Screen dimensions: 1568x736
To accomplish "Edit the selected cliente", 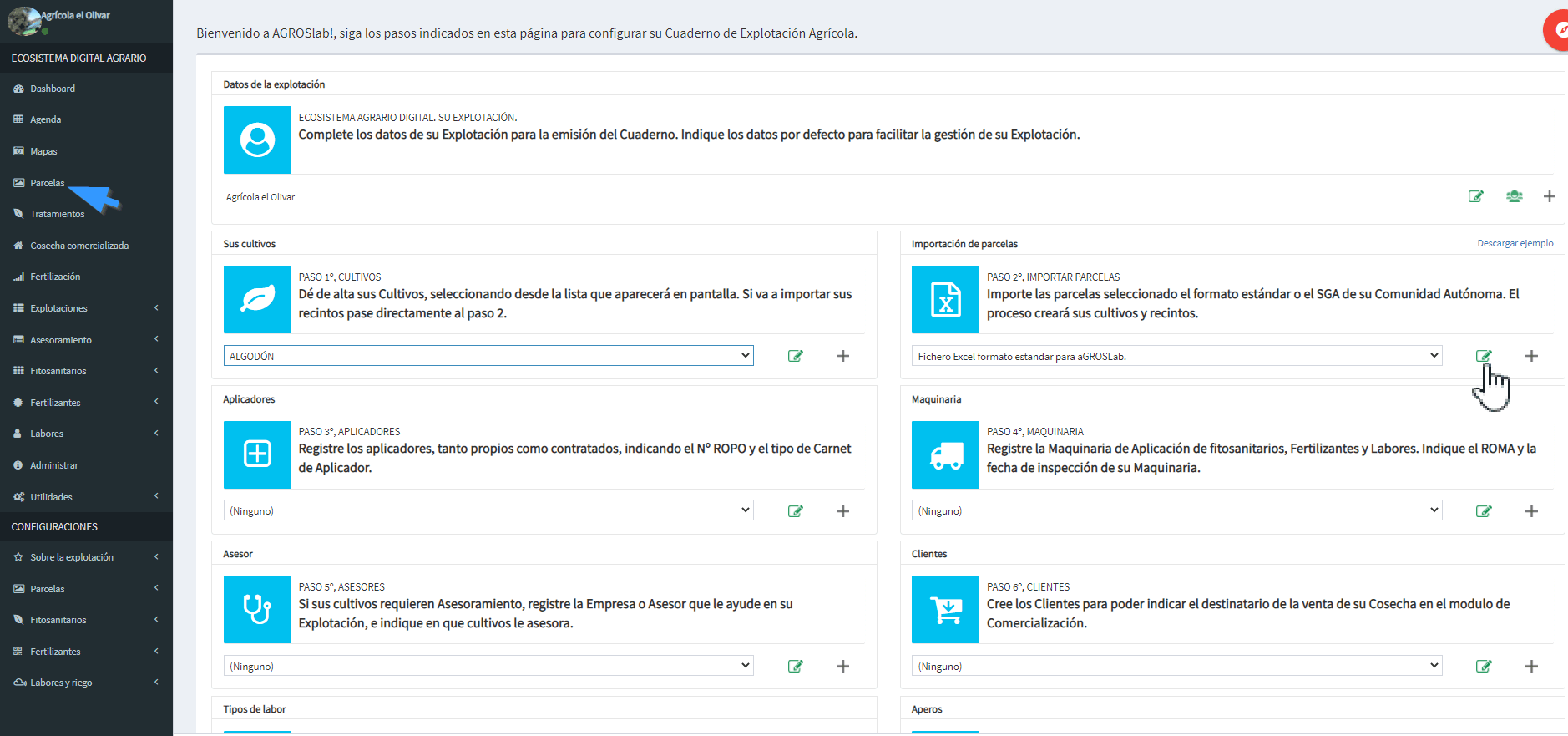I will (x=1484, y=666).
